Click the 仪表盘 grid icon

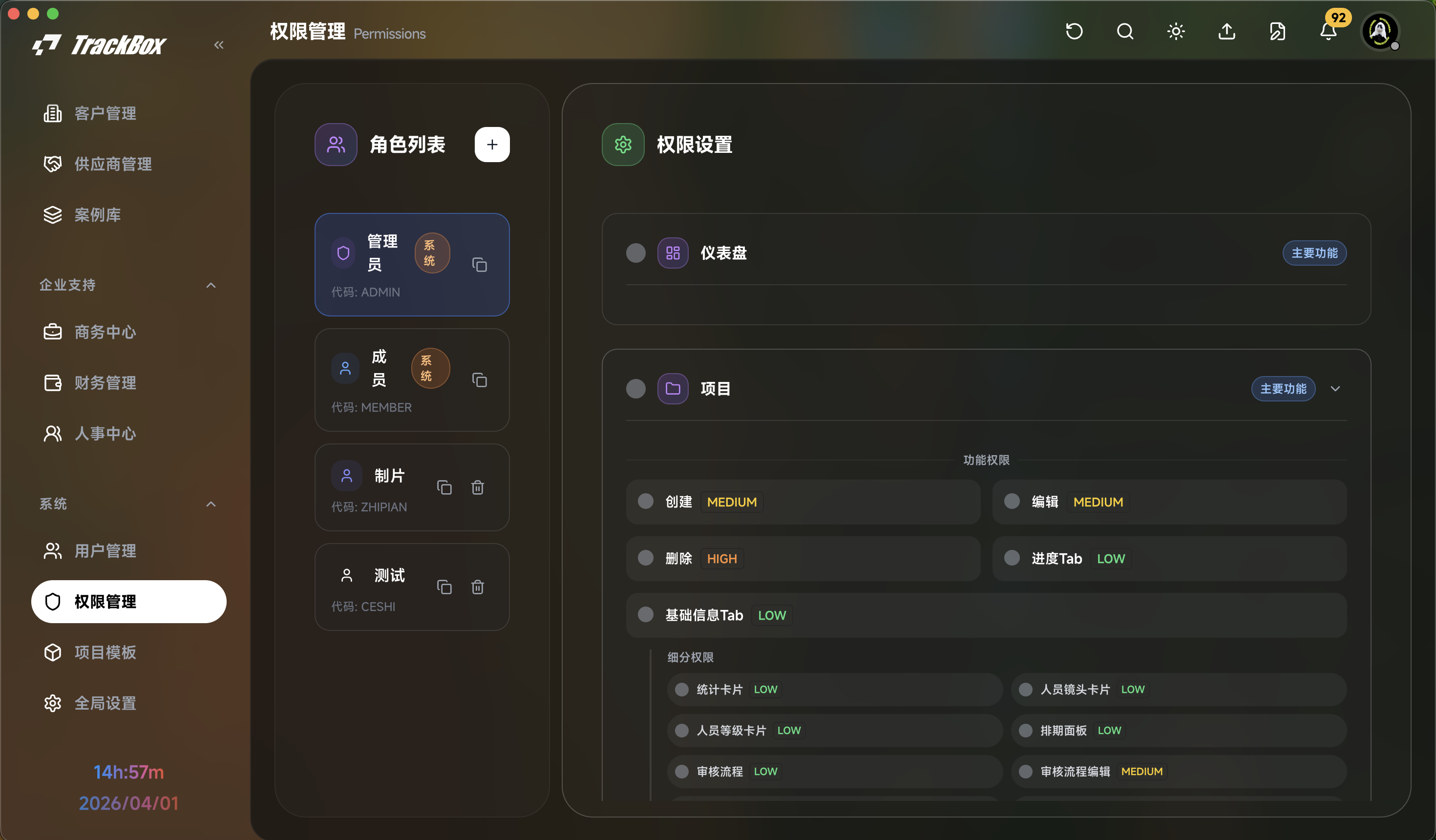(x=673, y=253)
